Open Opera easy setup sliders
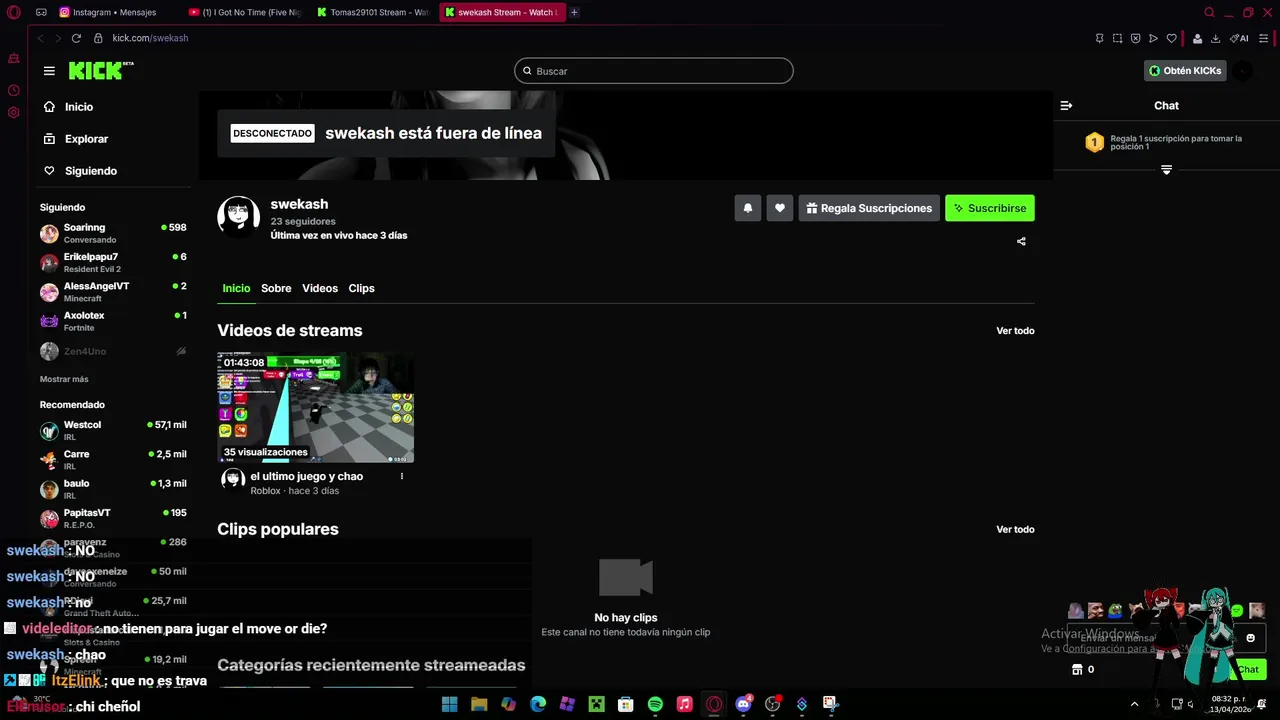The image size is (1280, 720). (1263, 38)
